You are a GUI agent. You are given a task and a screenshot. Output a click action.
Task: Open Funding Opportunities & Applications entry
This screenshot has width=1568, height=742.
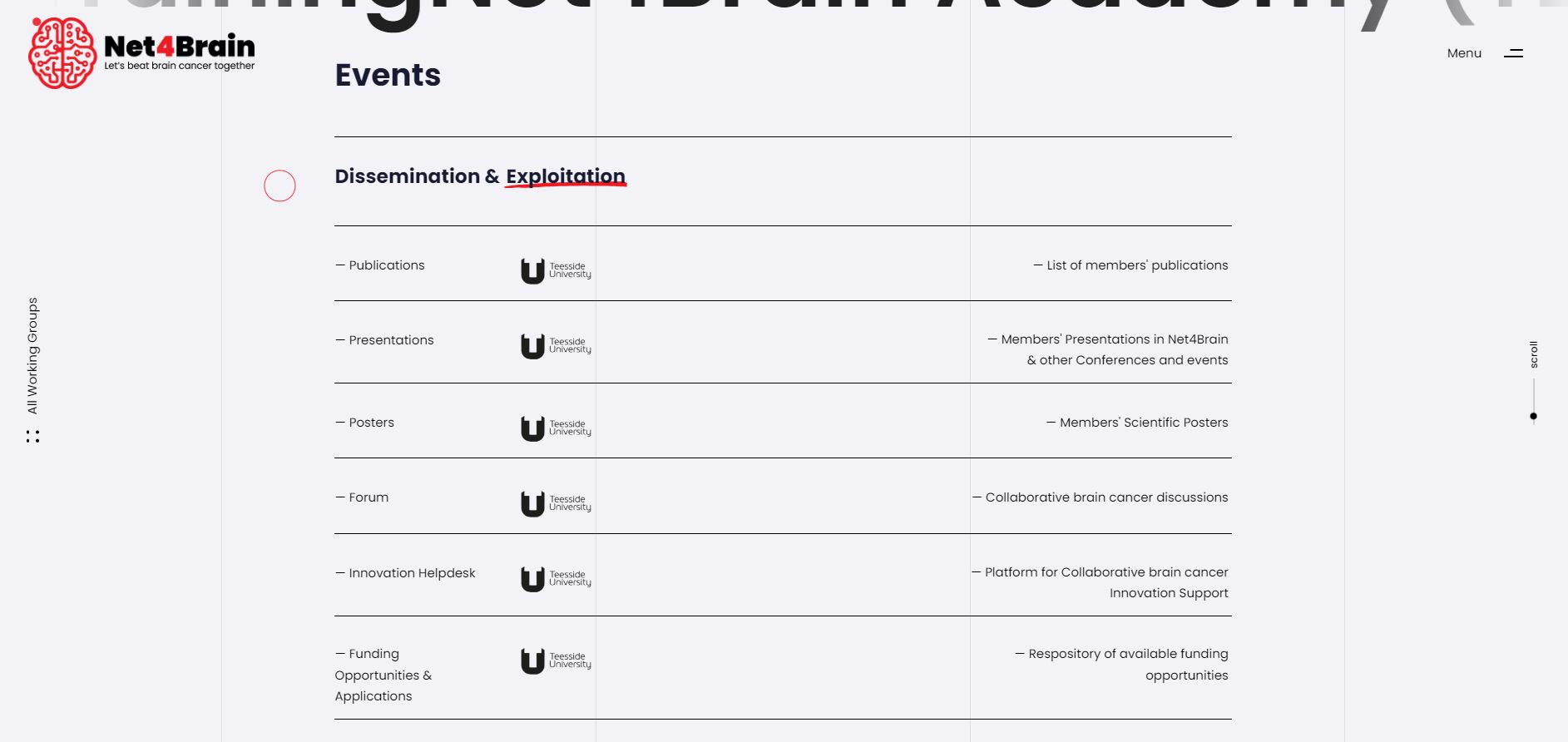point(383,675)
